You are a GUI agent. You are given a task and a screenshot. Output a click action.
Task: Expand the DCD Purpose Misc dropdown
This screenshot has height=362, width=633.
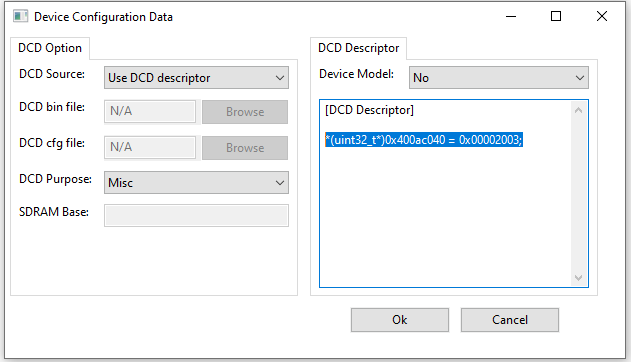click(x=196, y=182)
